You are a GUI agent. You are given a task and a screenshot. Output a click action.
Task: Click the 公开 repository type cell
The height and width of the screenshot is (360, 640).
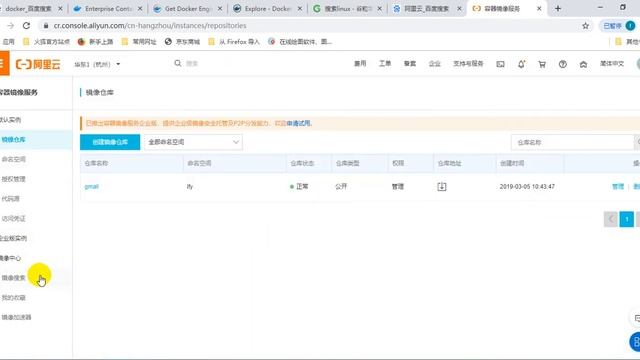click(341, 187)
